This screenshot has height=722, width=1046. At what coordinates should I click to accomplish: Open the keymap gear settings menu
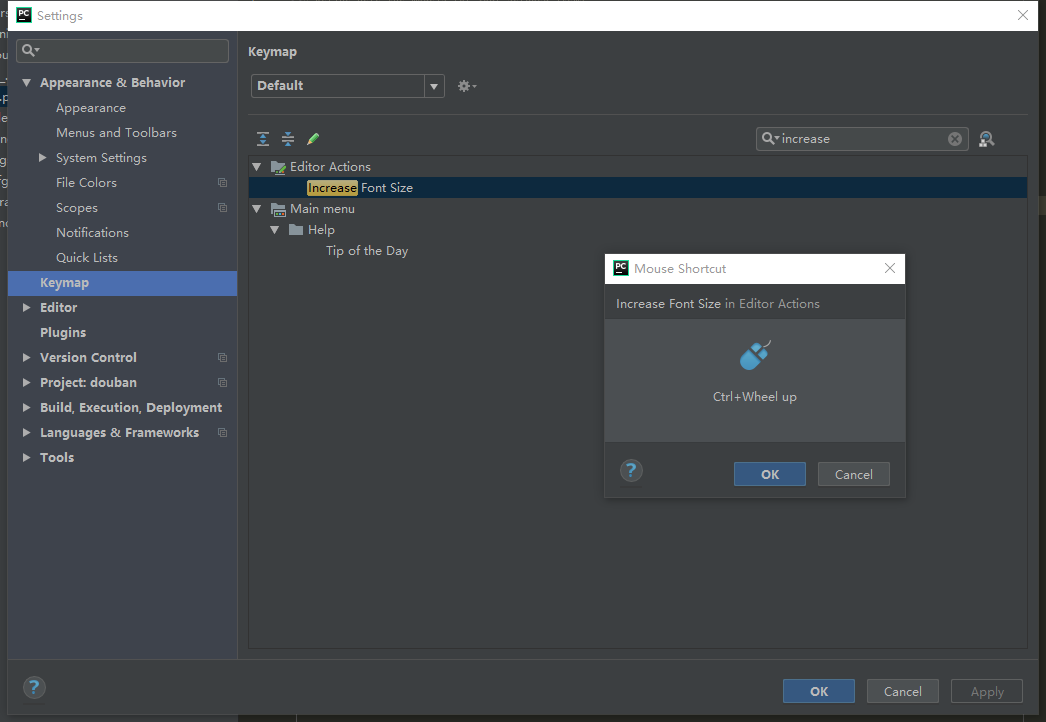[465, 86]
